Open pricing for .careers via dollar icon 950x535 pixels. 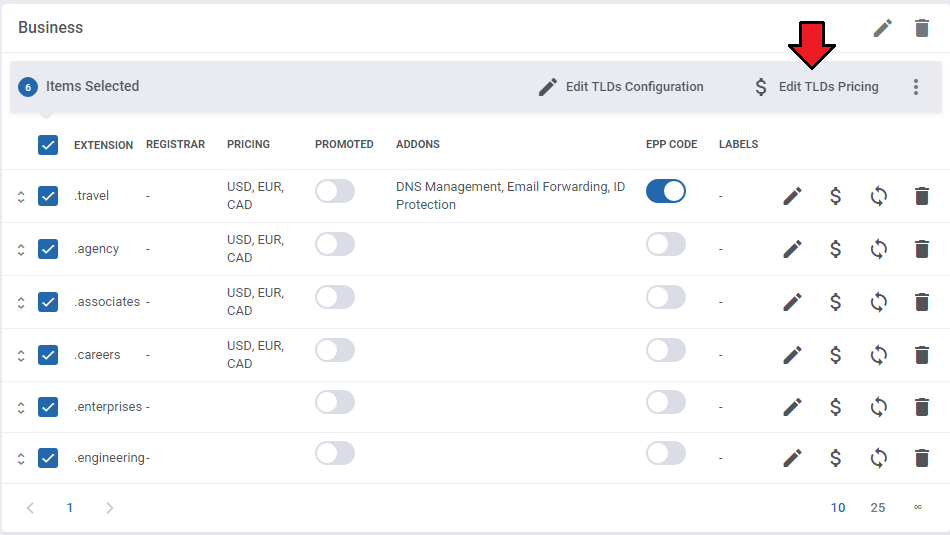[x=835, y=355]
